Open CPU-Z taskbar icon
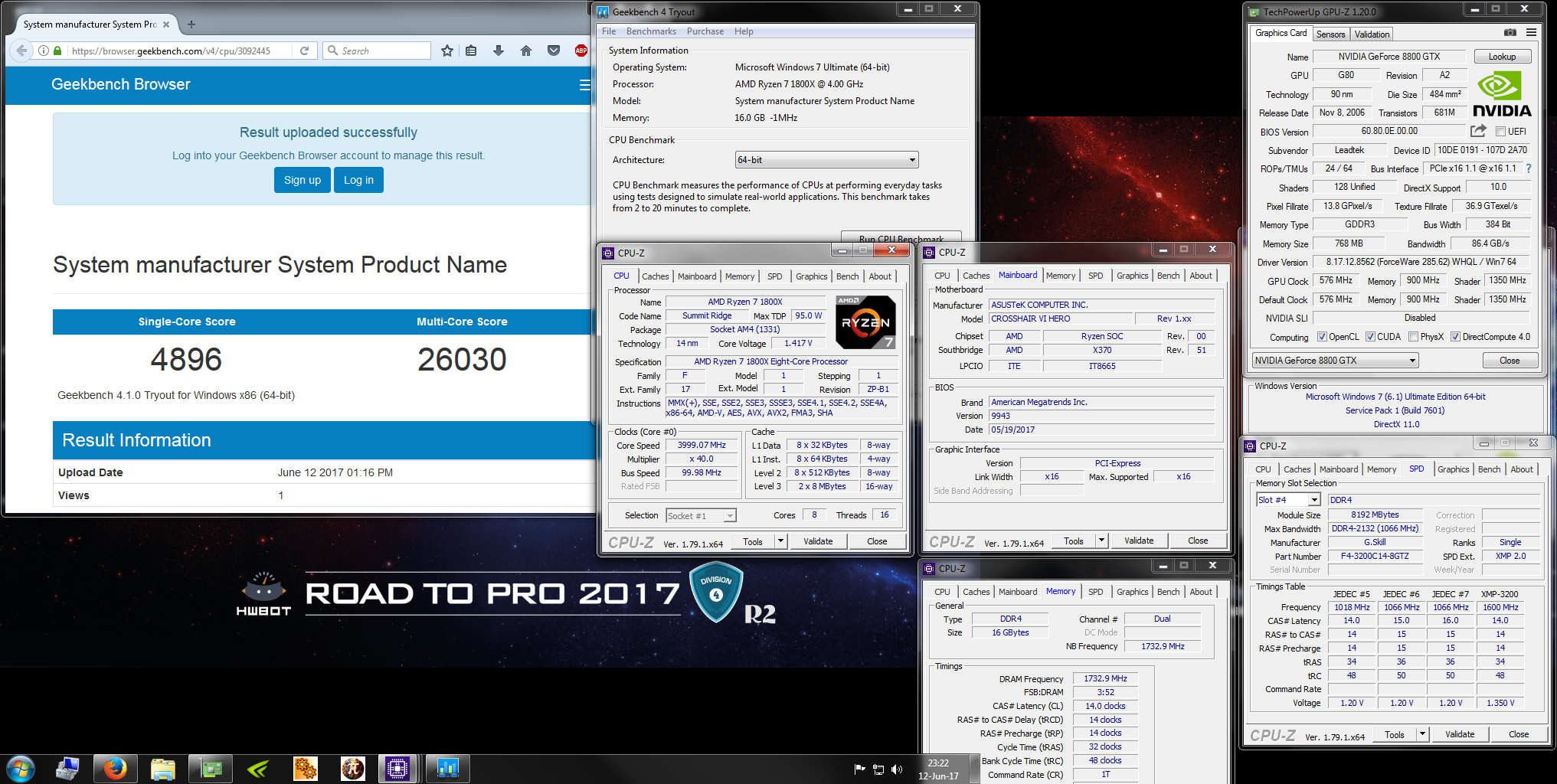This screenshot has height=784, width=1557. point(397,768)
